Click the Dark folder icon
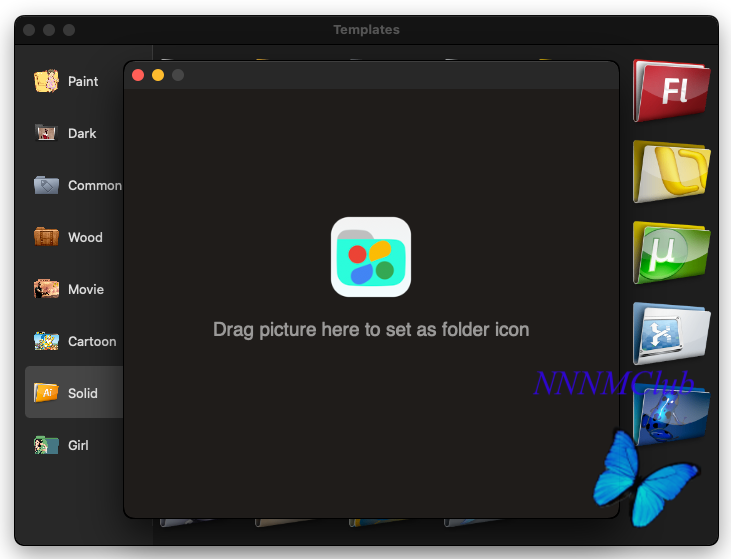Screen dimensions: 731x559 pyautogui.click(x=46, y=133)
